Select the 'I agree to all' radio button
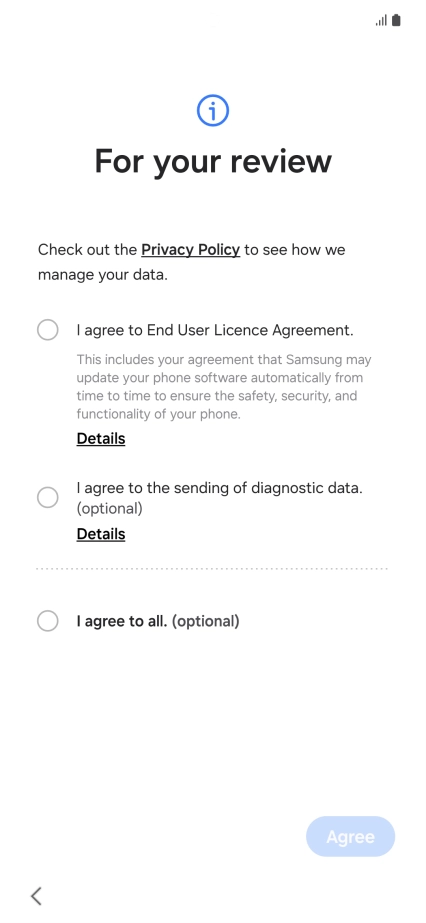The image size is (426, 923). pyautogui.click(x=48, y=620)
